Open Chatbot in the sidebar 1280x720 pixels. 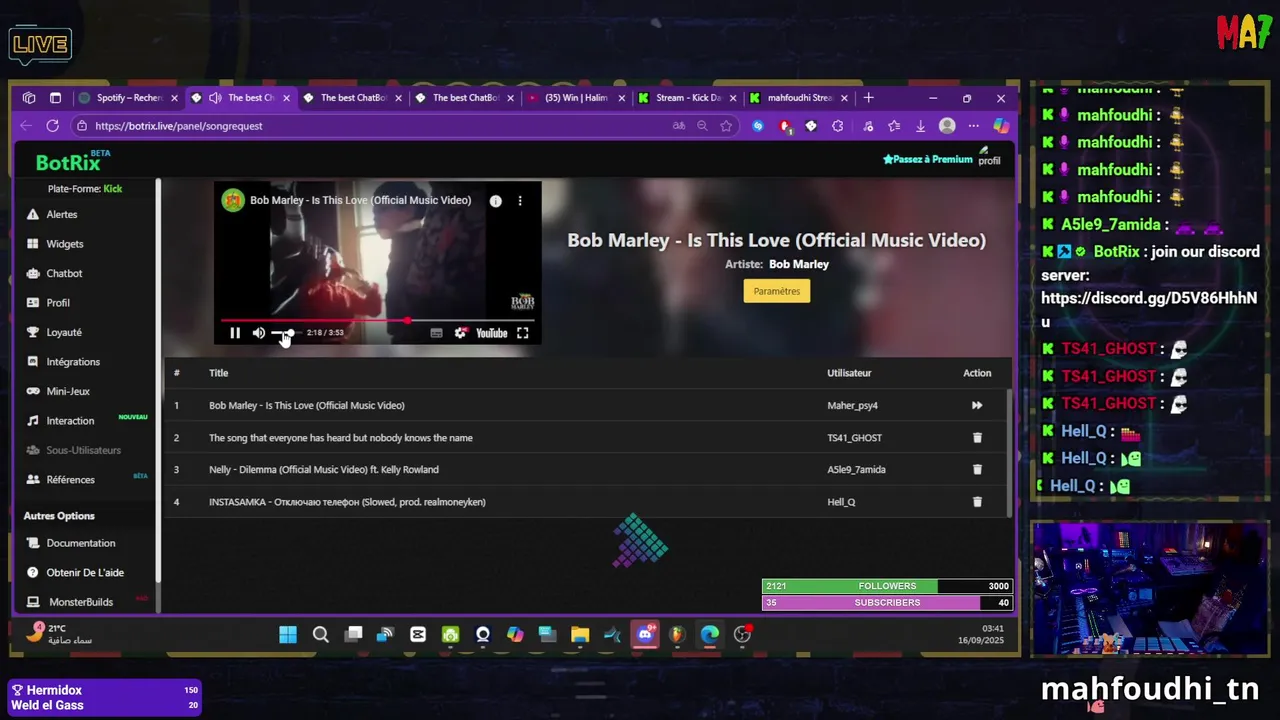click(x=64, y=273)
